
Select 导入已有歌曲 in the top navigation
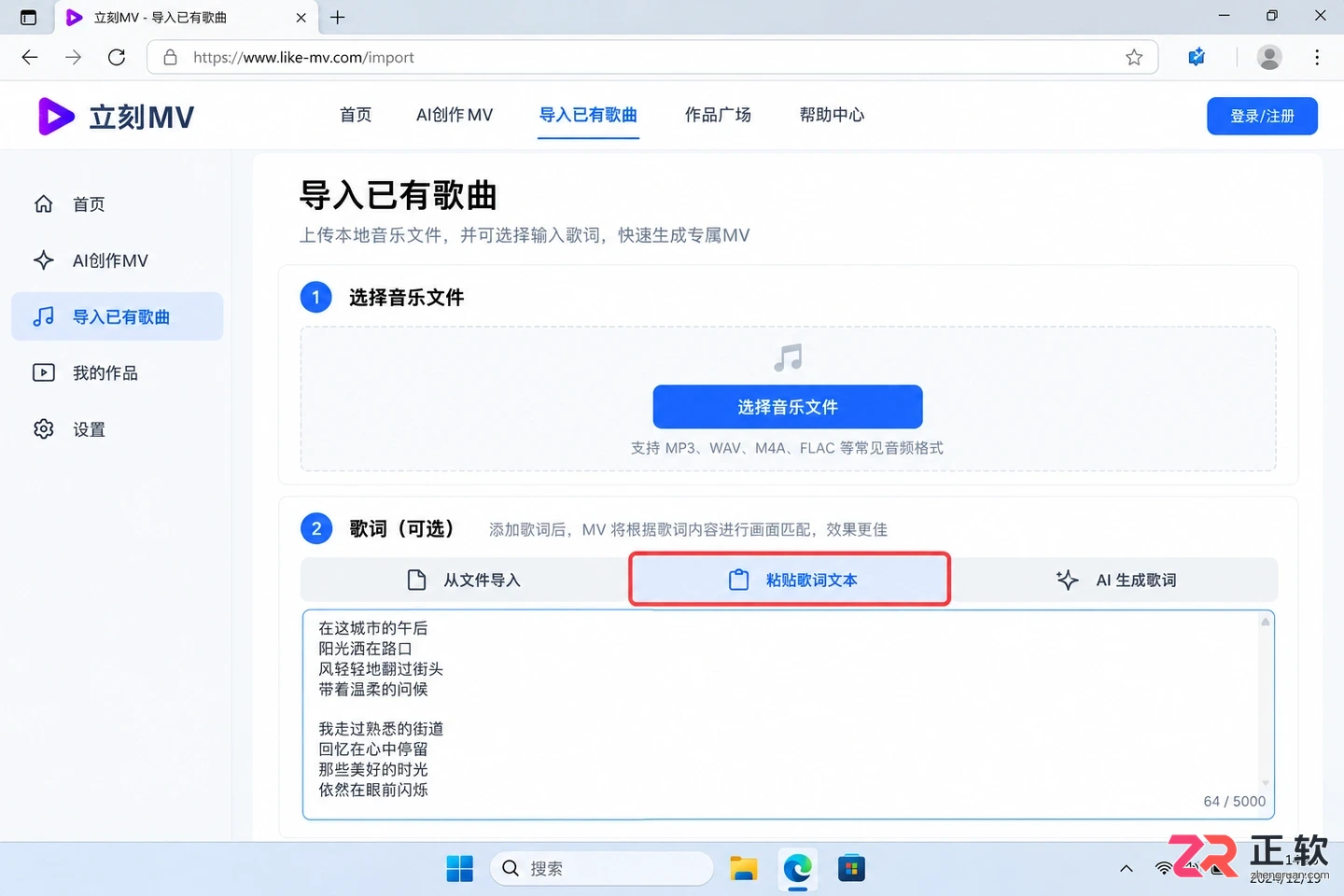[x=588, y=115]
